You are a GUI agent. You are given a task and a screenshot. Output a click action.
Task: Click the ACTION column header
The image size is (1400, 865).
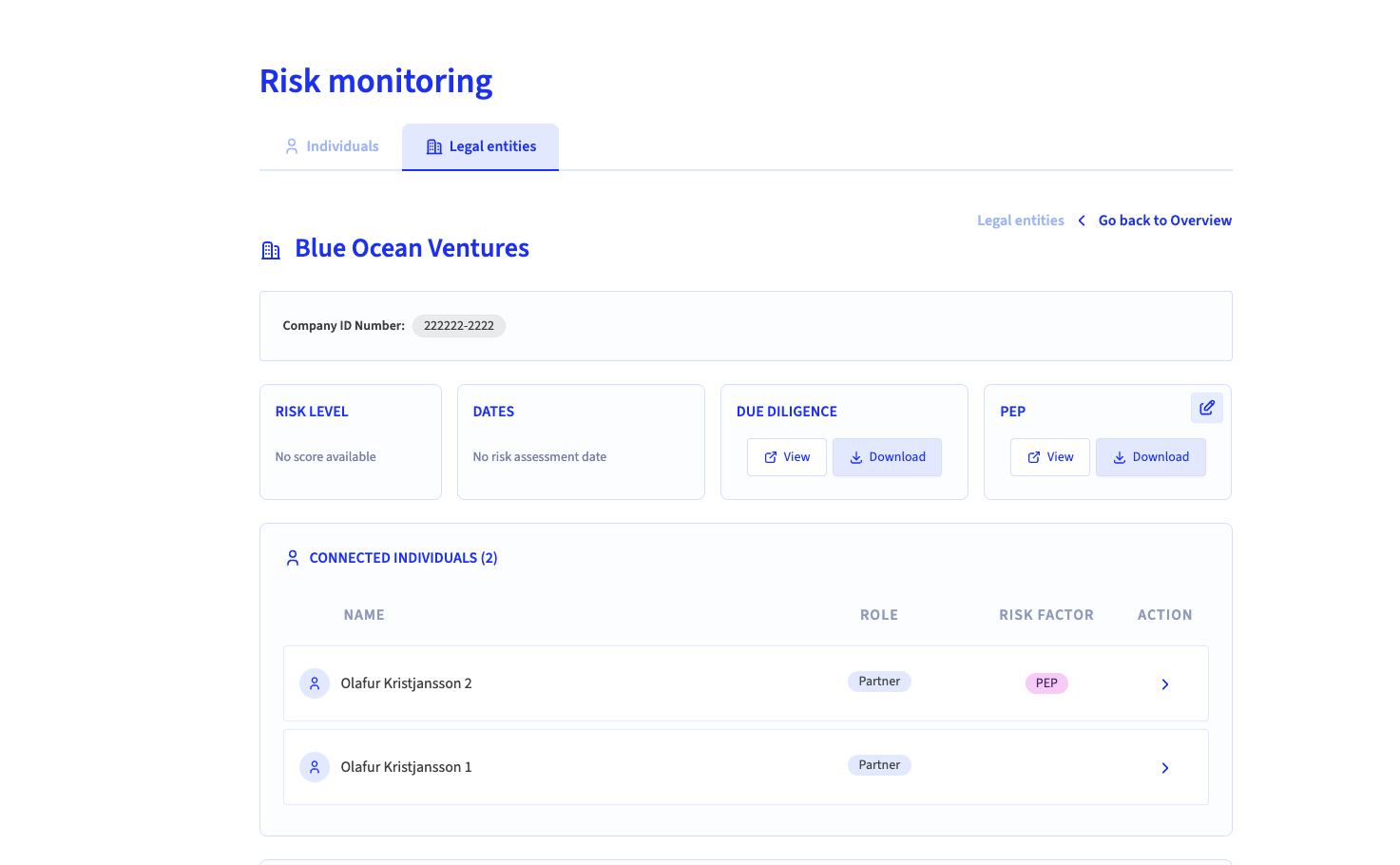1165,615
